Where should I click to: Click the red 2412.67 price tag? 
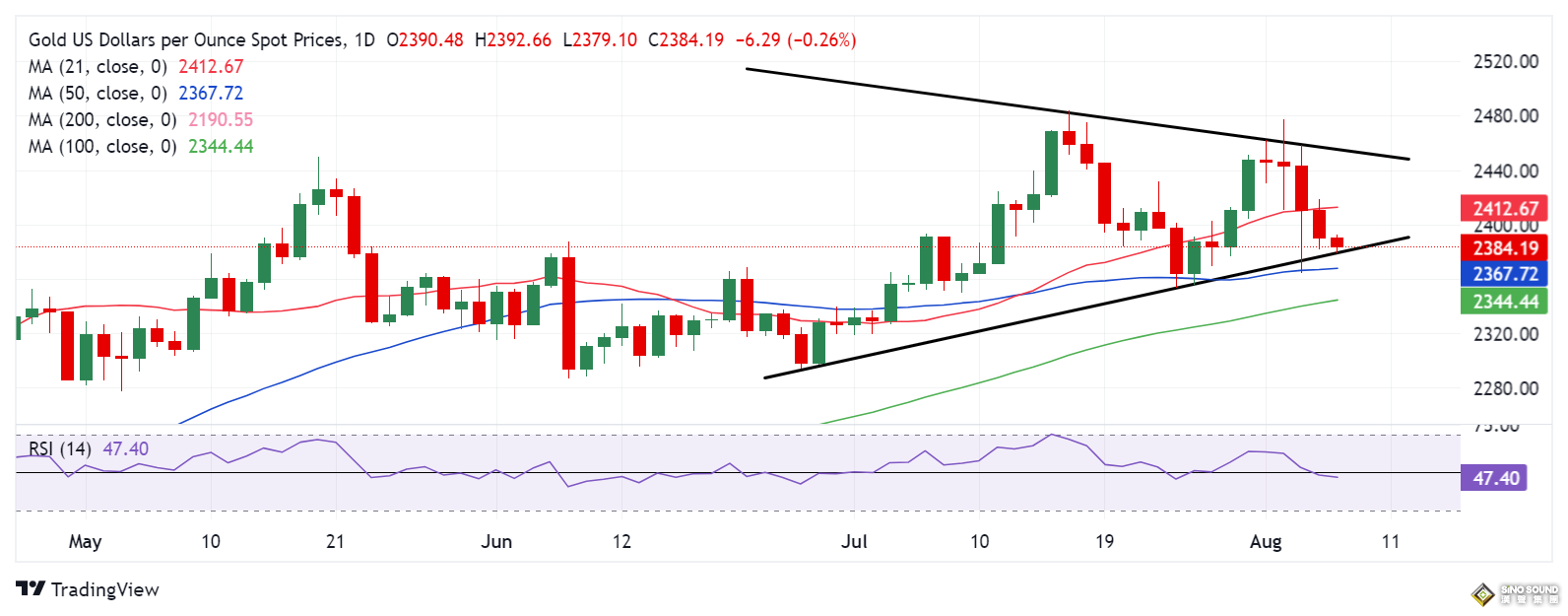1505,209
